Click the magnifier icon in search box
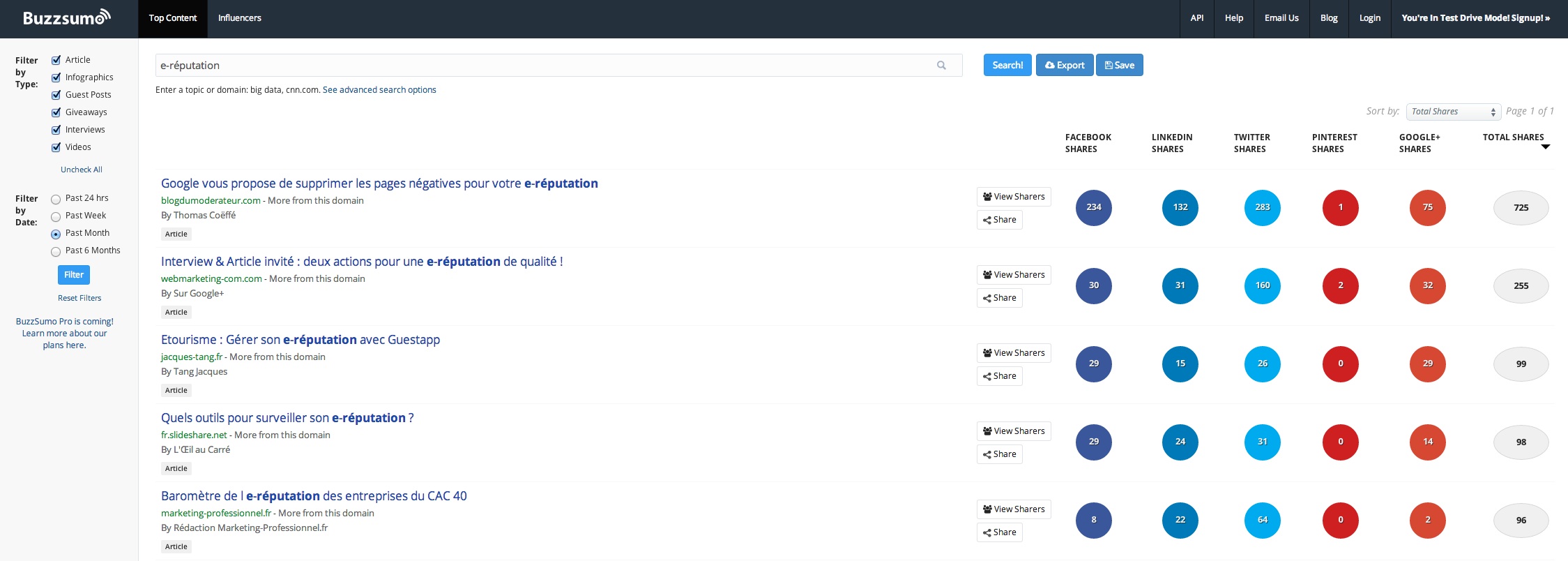The height and width of the screenshot is (561, 1568). coord(941,66)
